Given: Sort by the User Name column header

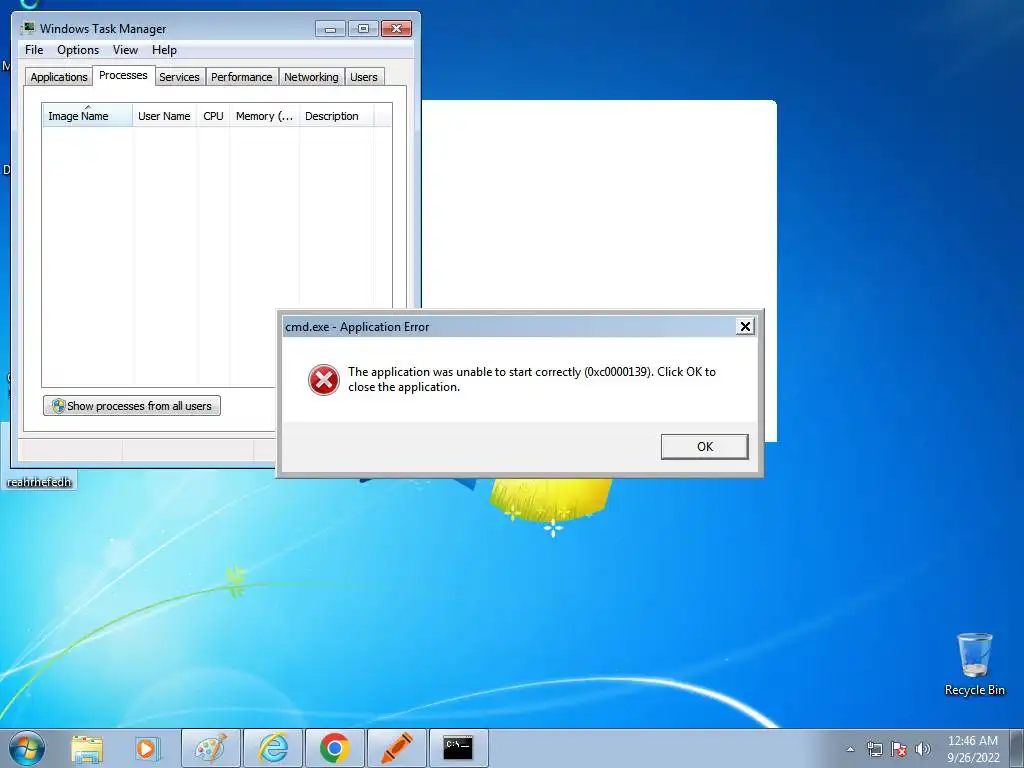Looking at the screenshot, I should (x=164, y=116).
